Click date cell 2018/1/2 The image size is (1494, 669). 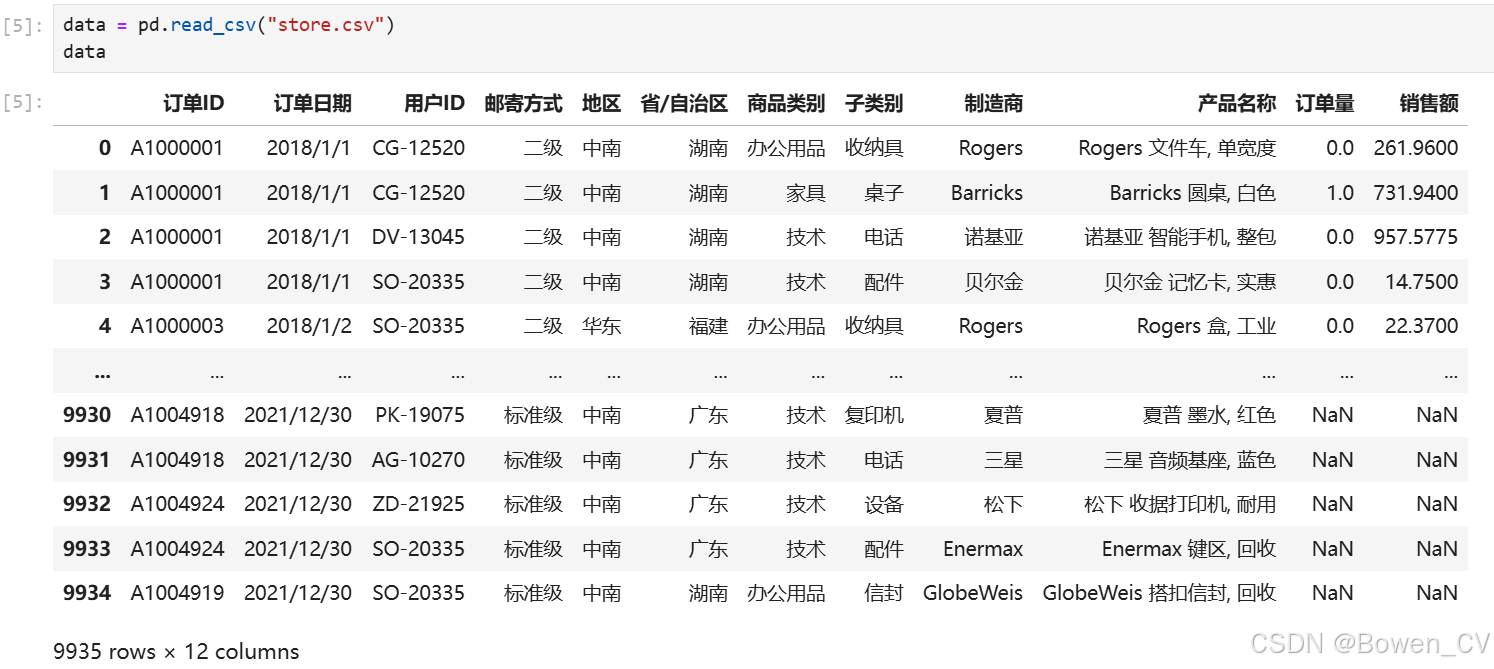(x=309, y=326)
